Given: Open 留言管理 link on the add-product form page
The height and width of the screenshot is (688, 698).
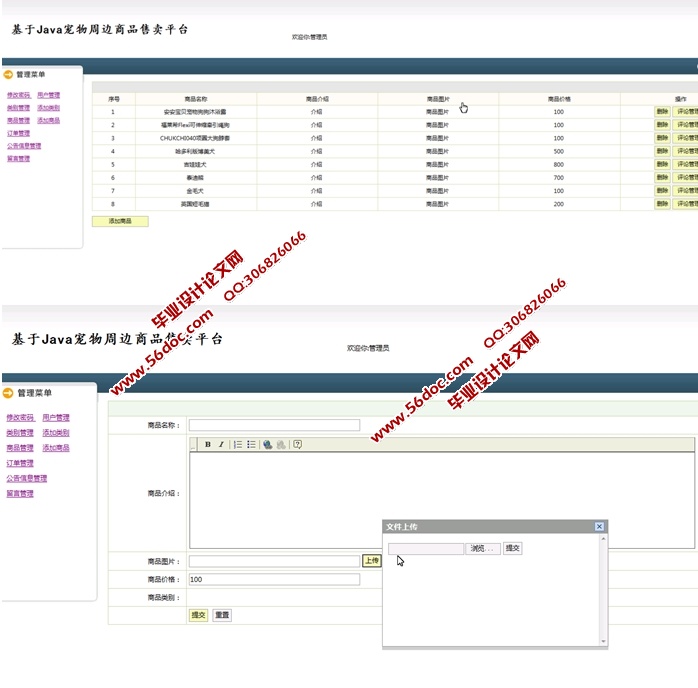Looking at the screenshot, I should [x=20, y=494].
